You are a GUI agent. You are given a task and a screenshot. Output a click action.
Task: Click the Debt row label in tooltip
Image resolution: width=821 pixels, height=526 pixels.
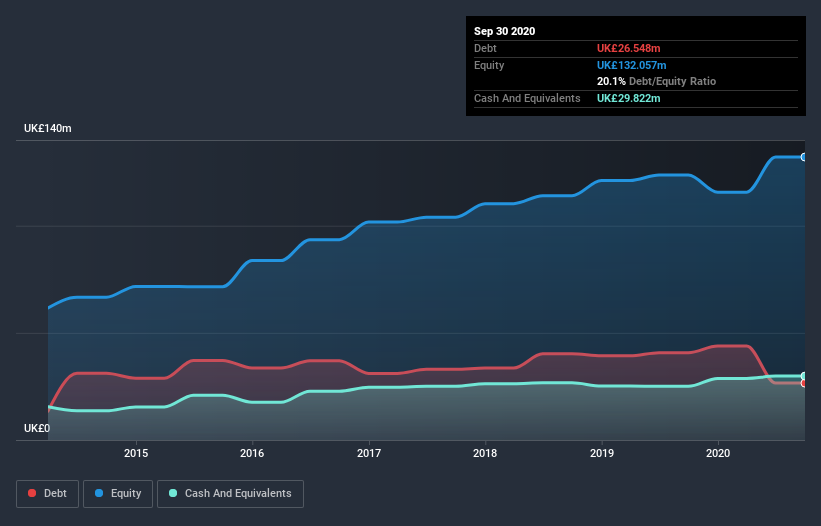485,48
